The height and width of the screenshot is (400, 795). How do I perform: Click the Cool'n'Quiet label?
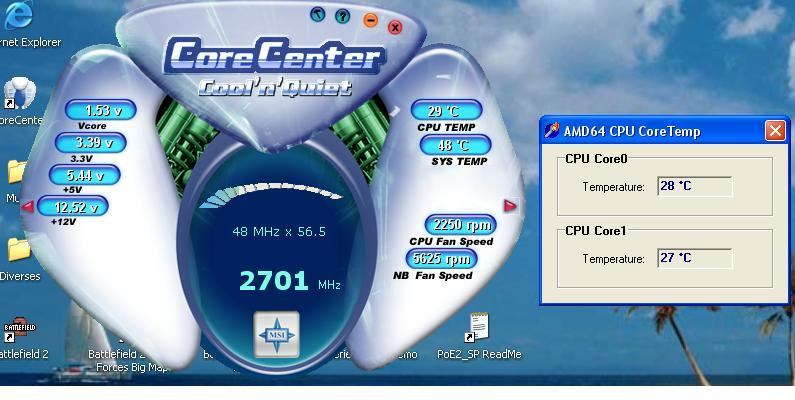(275, 87)
